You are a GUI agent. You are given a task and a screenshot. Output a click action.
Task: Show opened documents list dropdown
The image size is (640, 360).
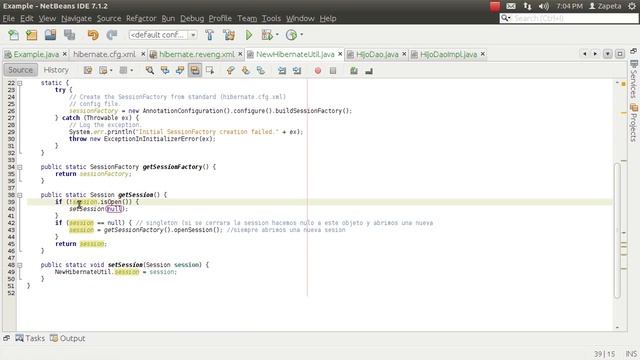[608, 54]
